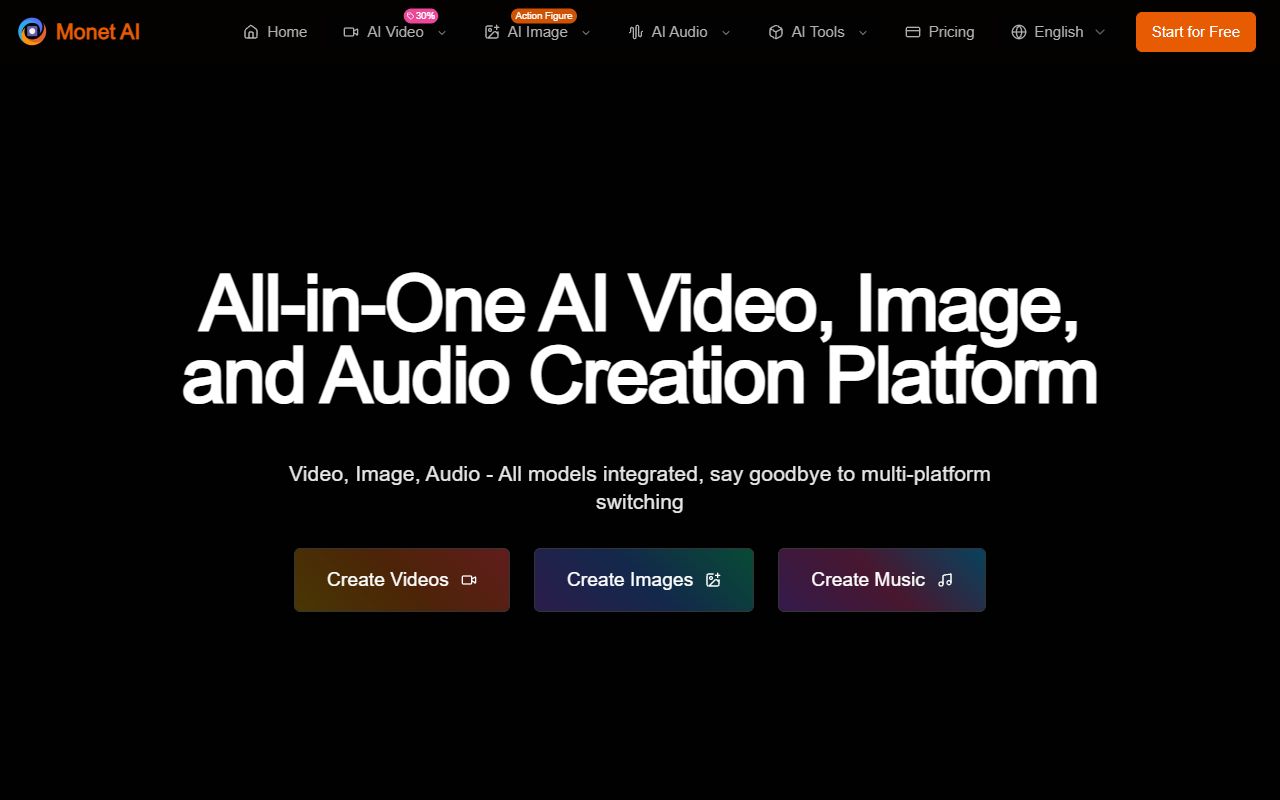1280x800 pixels.
Task: Expand the AI Audio dropdown chevron
Action: [726, 32]
